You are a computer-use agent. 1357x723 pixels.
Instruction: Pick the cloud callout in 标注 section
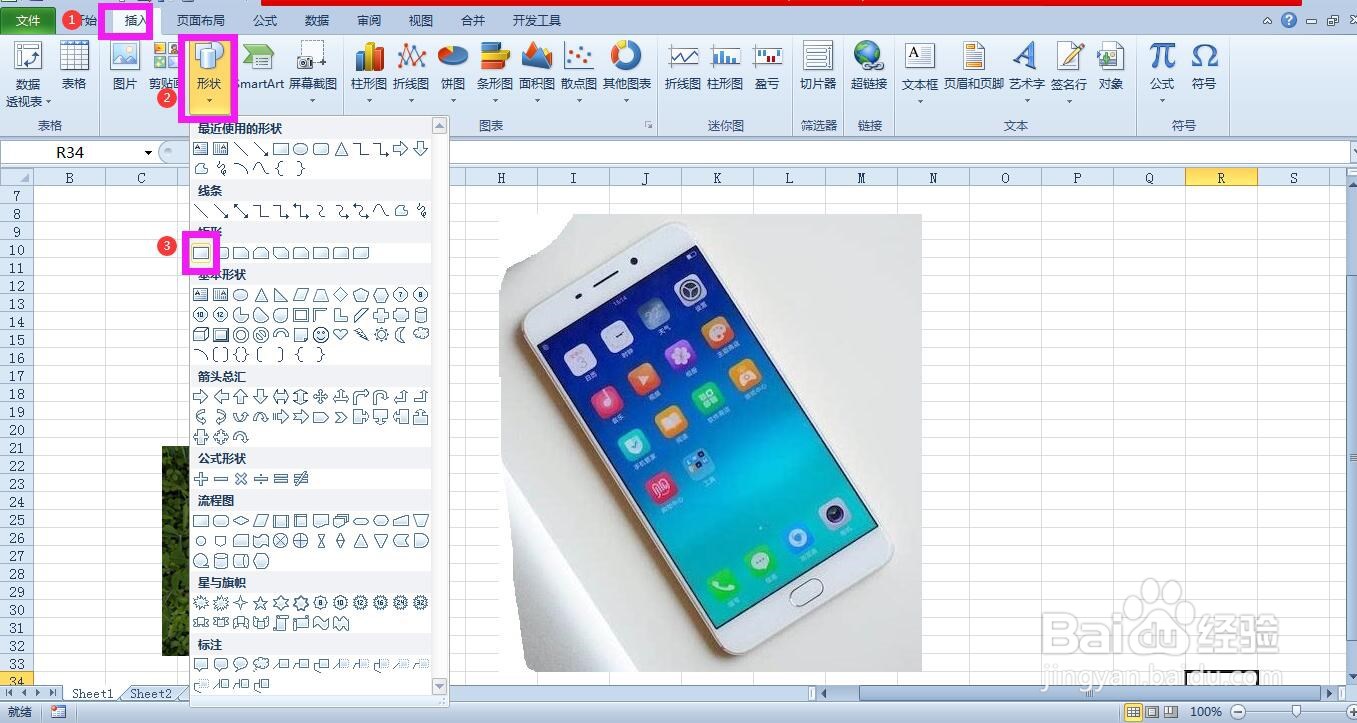pos(261,664)
